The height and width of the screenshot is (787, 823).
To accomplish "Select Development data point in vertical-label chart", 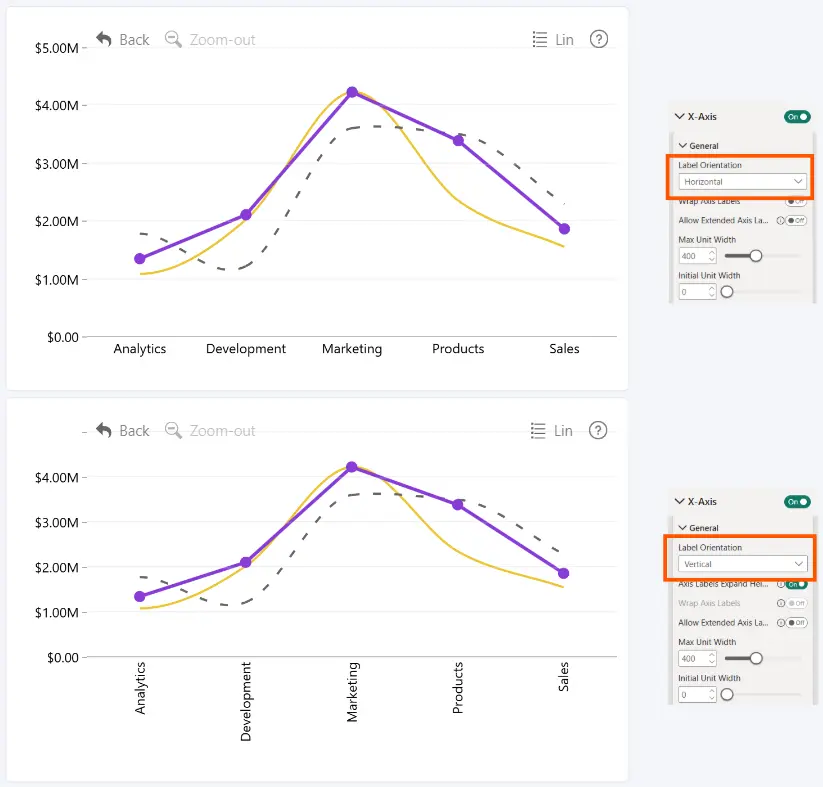I will click(x=246, y=562).
